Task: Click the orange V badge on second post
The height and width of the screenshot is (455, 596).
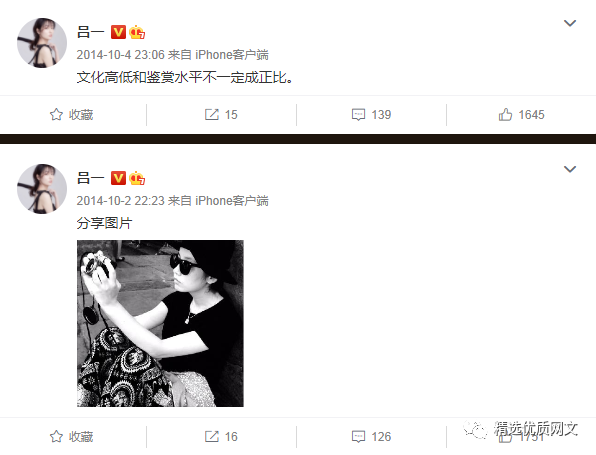Action: coord(118,178)
